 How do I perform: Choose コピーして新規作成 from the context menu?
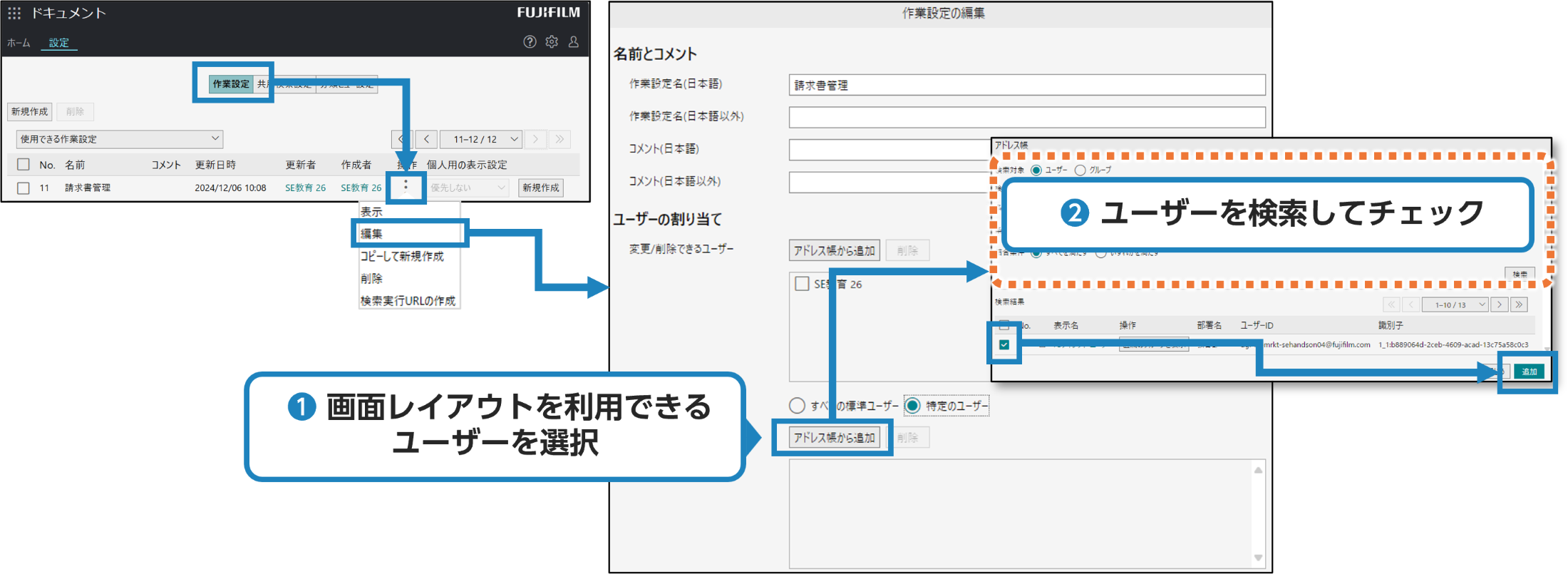click(x=402, y=256)
